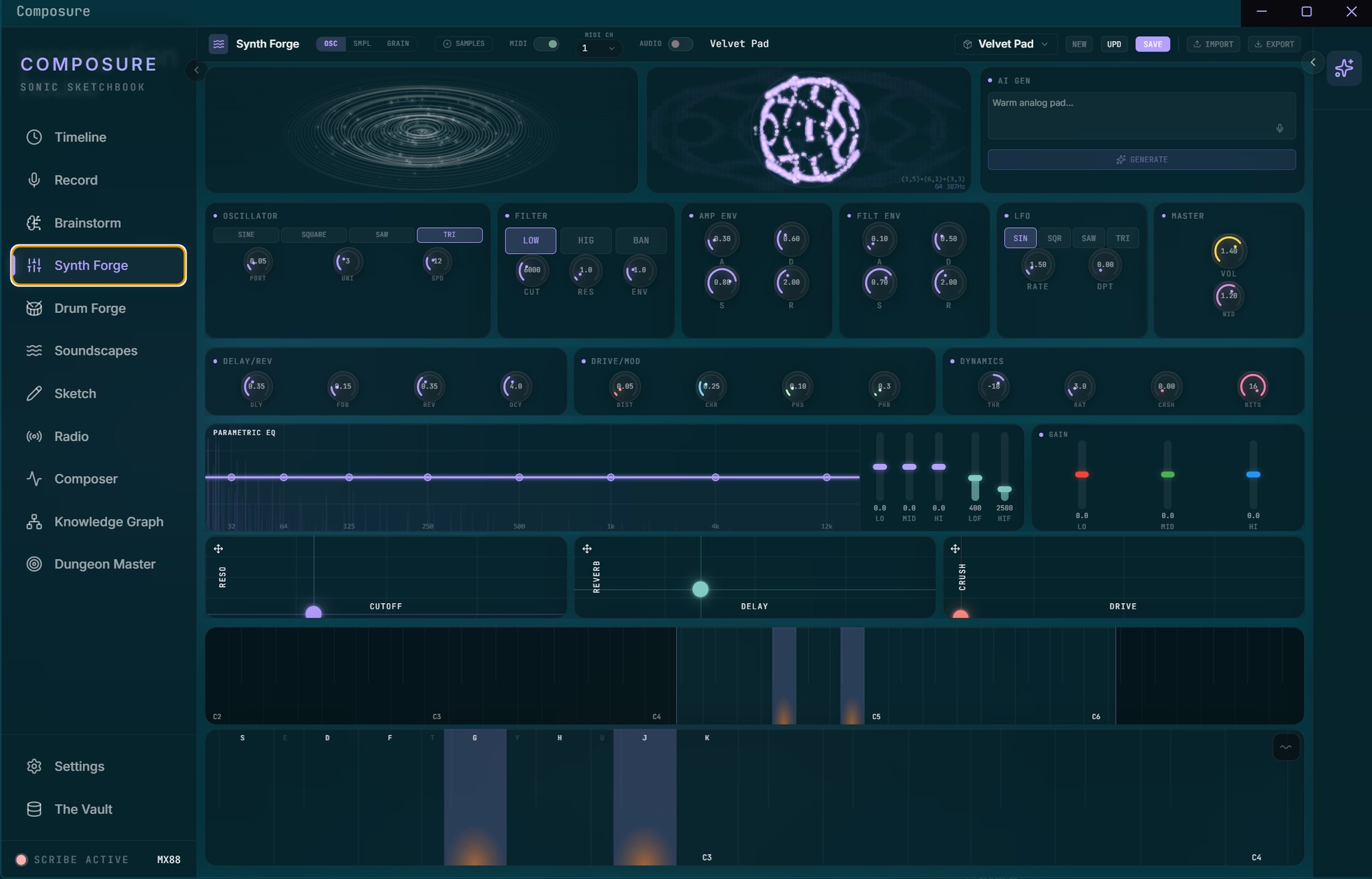
Task: Click the Synth Forge header wave icon
Action: click(x=218, y=44)
